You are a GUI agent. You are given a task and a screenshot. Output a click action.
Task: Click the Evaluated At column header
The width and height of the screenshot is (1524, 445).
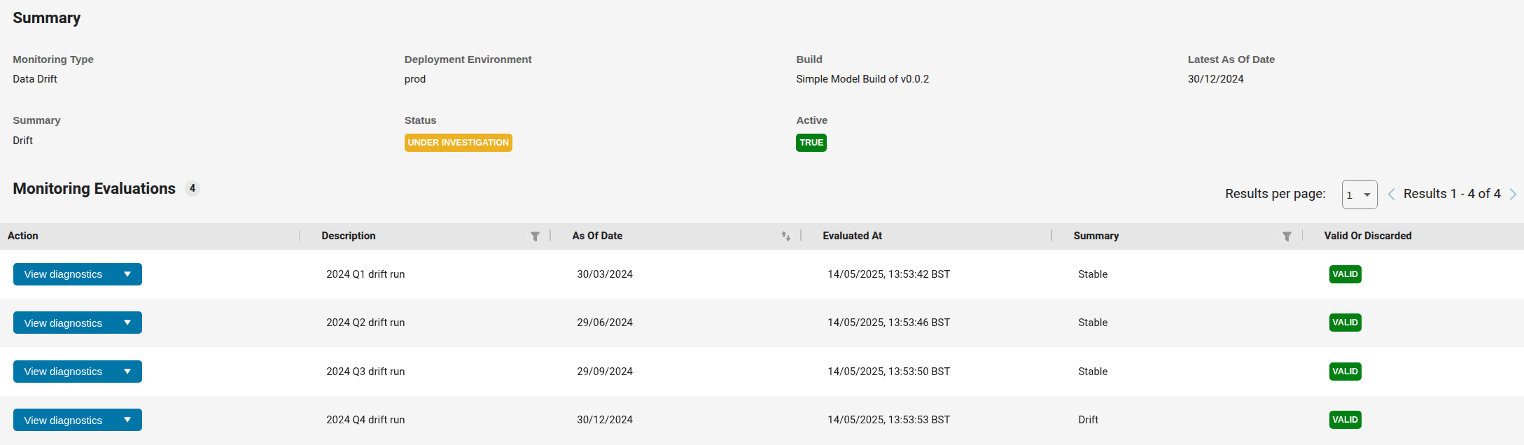(x=852, y=236)
